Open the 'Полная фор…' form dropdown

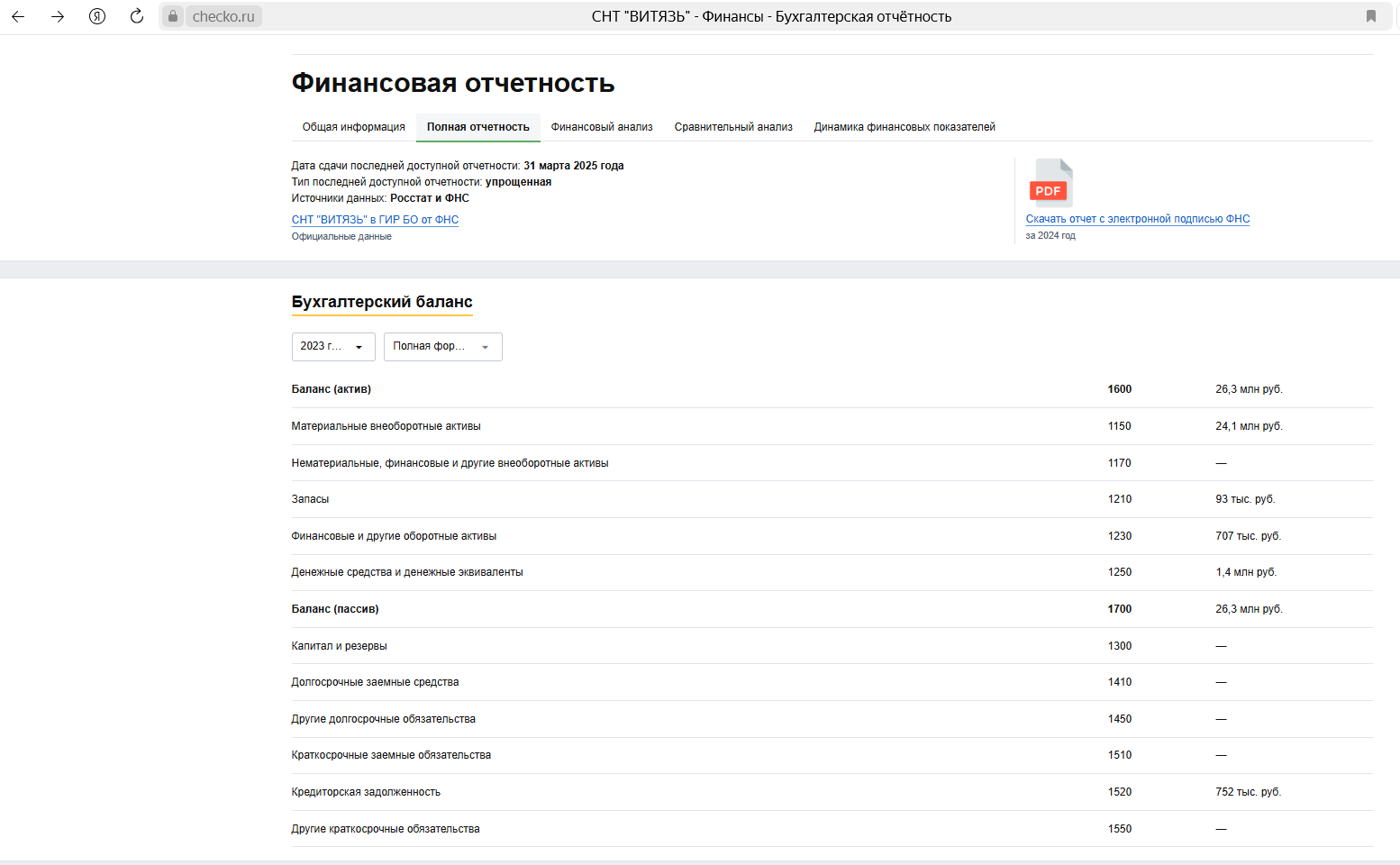443,347
